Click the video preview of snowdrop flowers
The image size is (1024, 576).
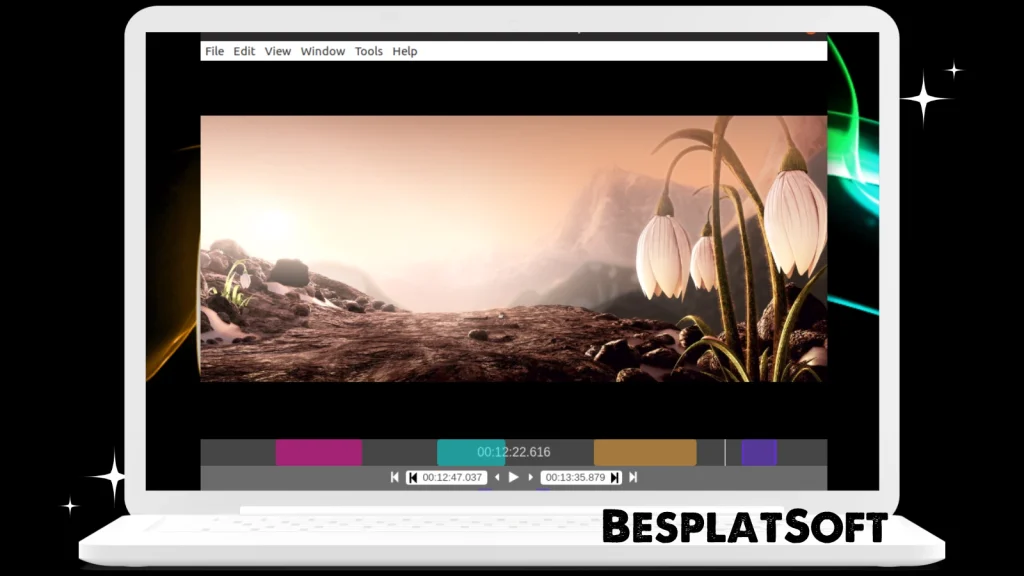coord(513,248)
